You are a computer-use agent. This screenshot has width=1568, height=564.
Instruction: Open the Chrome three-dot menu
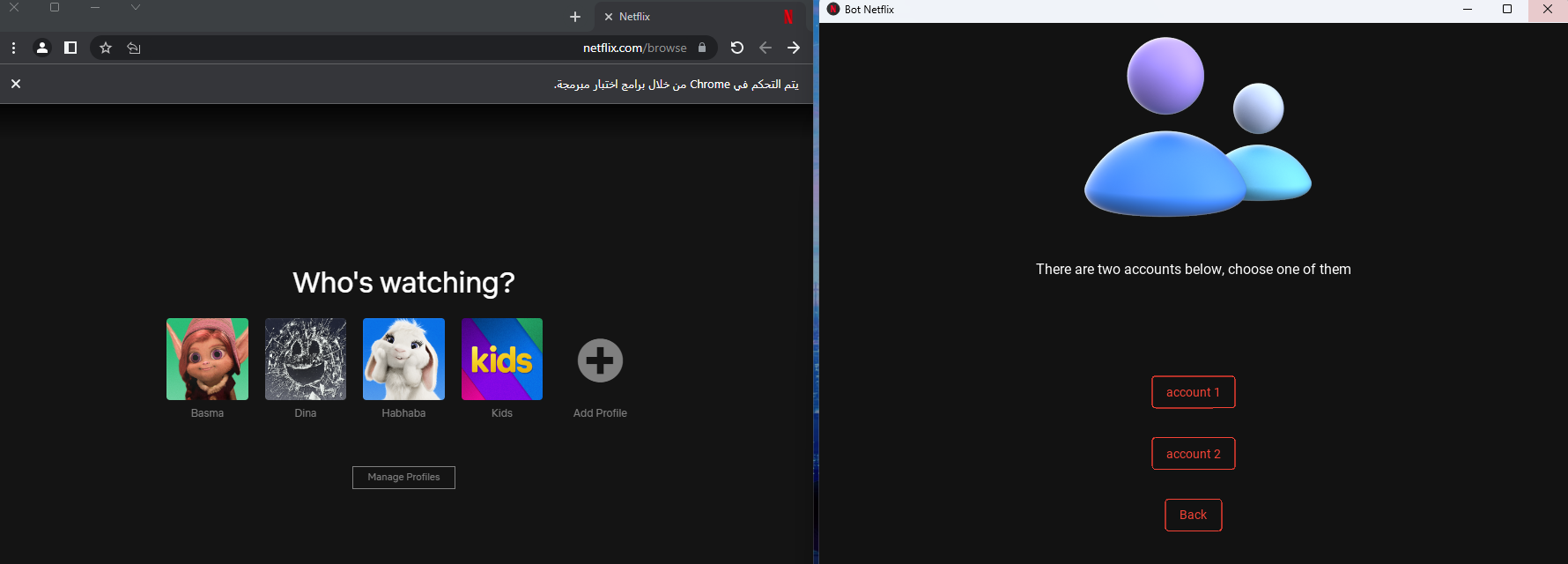point(13,48)
